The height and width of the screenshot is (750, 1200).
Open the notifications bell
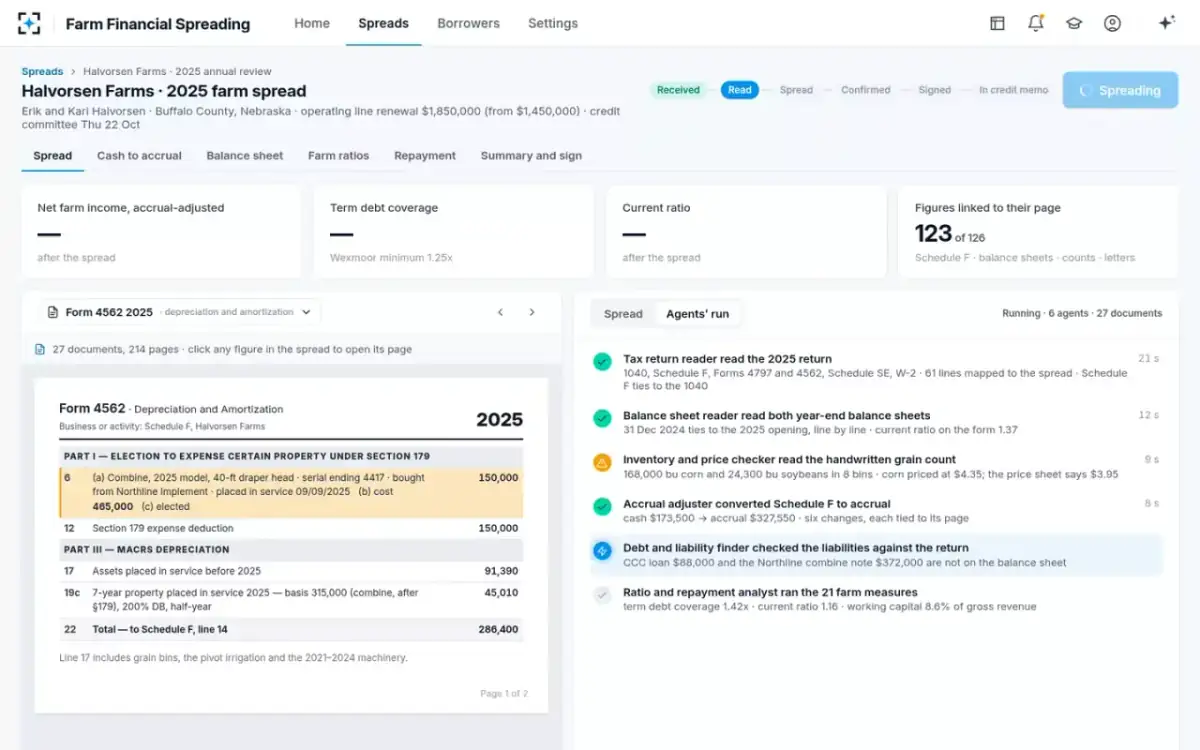(x=1035, y=23)
